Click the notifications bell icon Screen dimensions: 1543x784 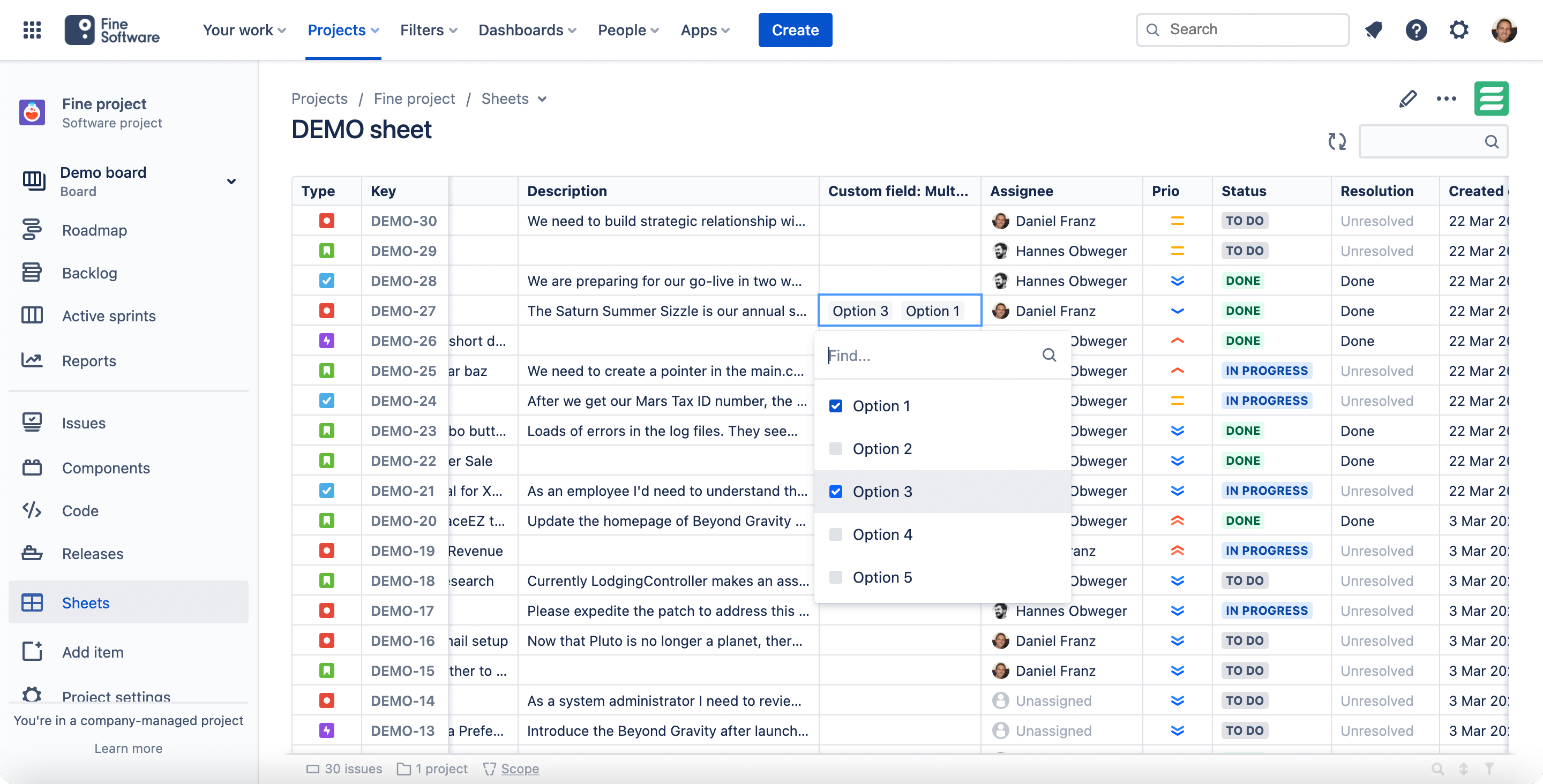click(x=1374, y=29)
